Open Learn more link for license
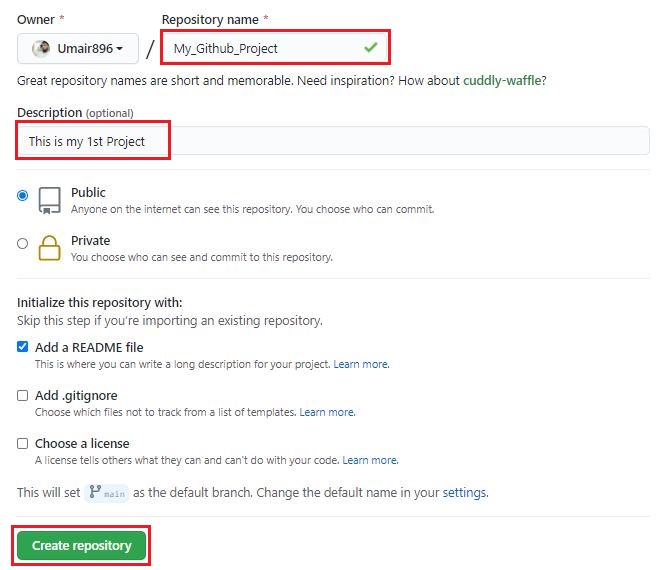Viewport: 663px width, 570px height. coord(369,460)
